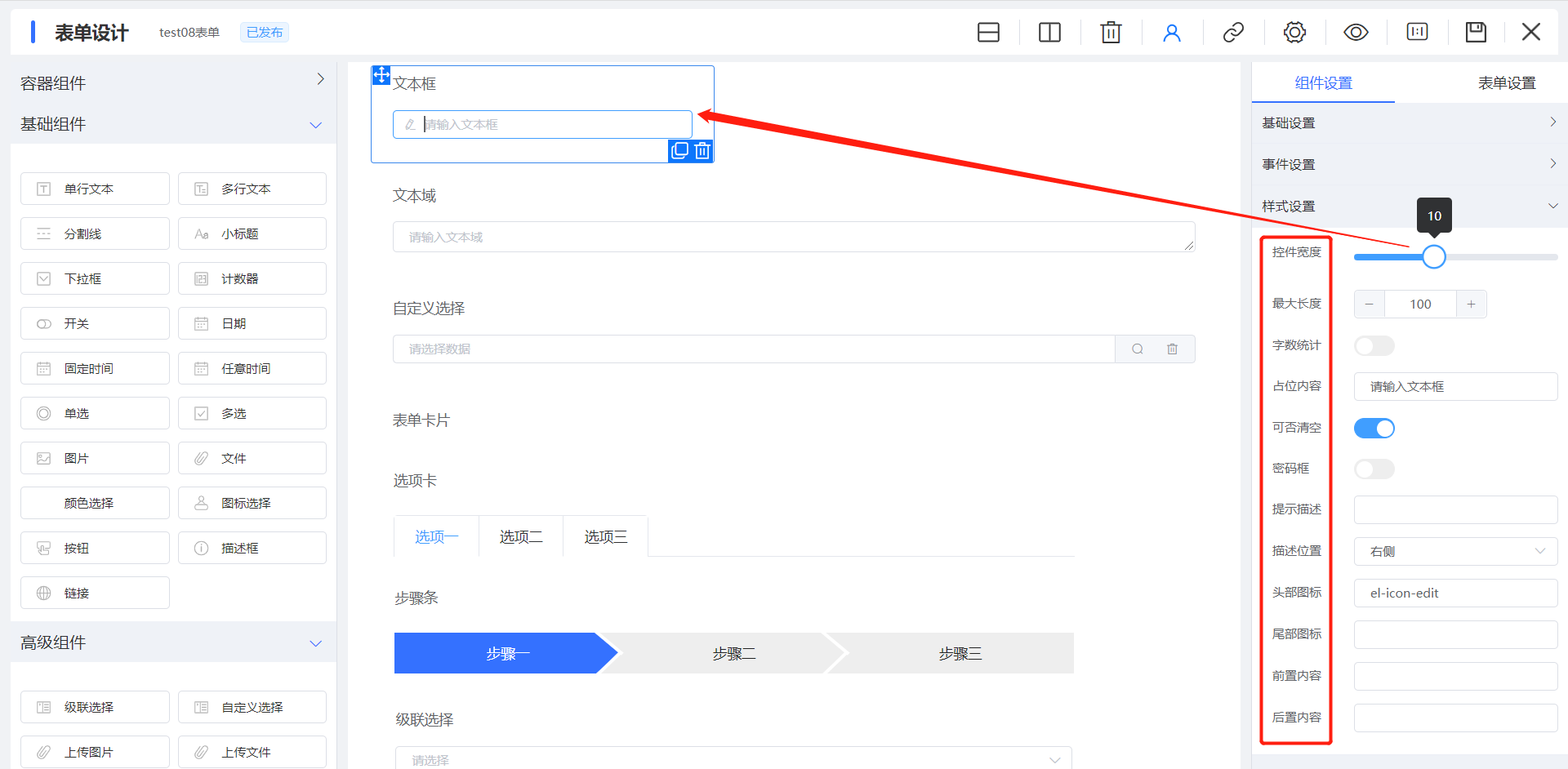Add 单选 component from palette

tap(95, 413)
